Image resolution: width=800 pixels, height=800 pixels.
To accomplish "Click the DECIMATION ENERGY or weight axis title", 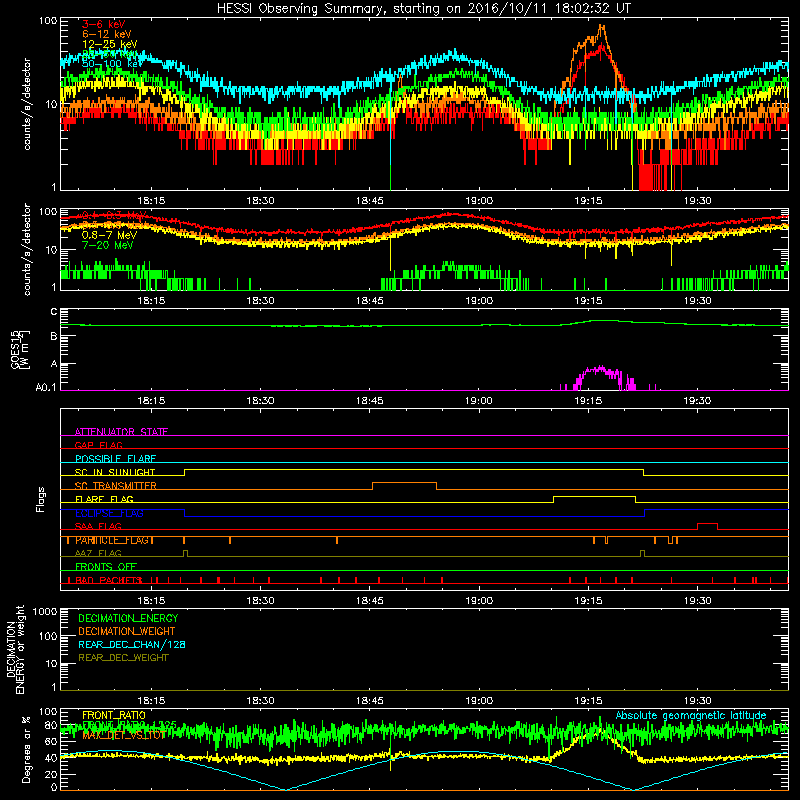I will (x=15, y=649).
